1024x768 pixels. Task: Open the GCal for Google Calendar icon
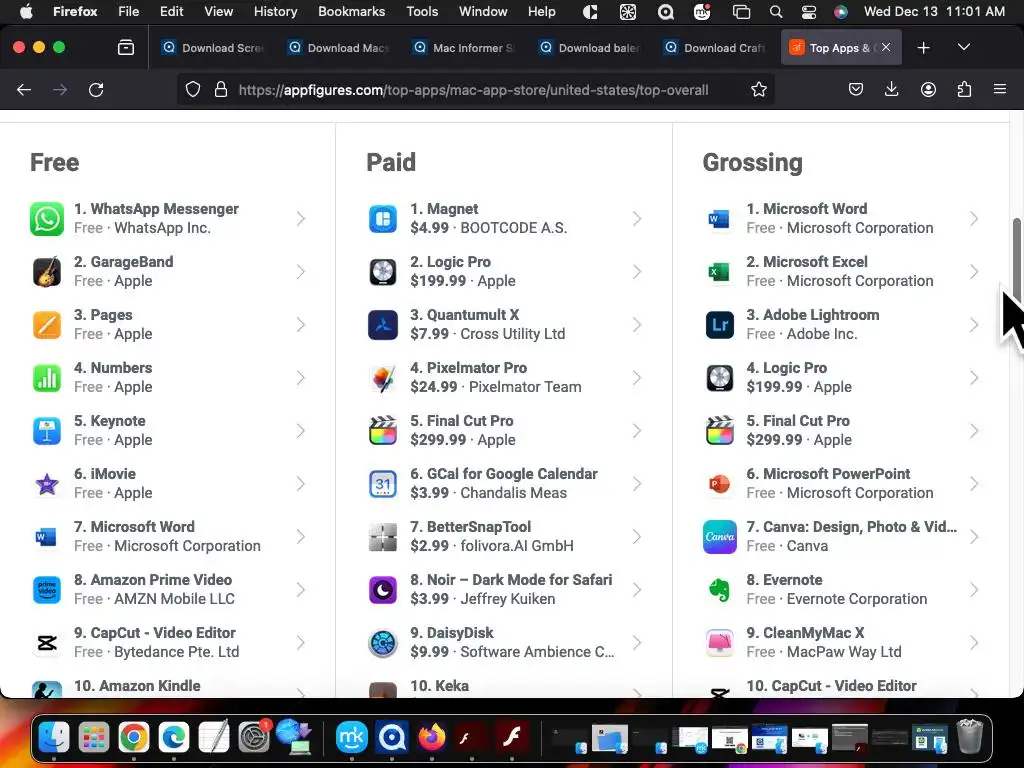383,484
